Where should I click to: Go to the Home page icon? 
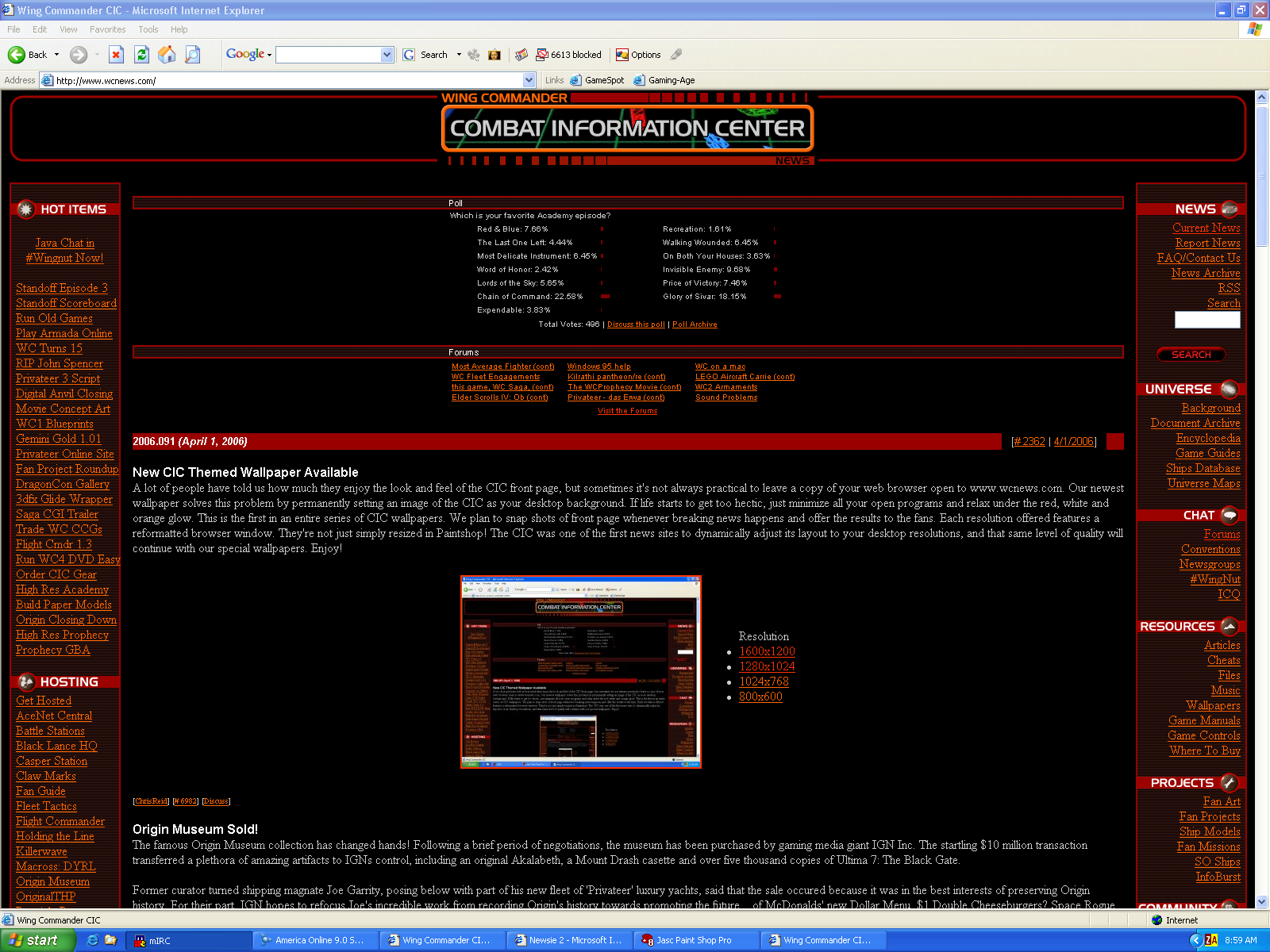click(167, 55)
